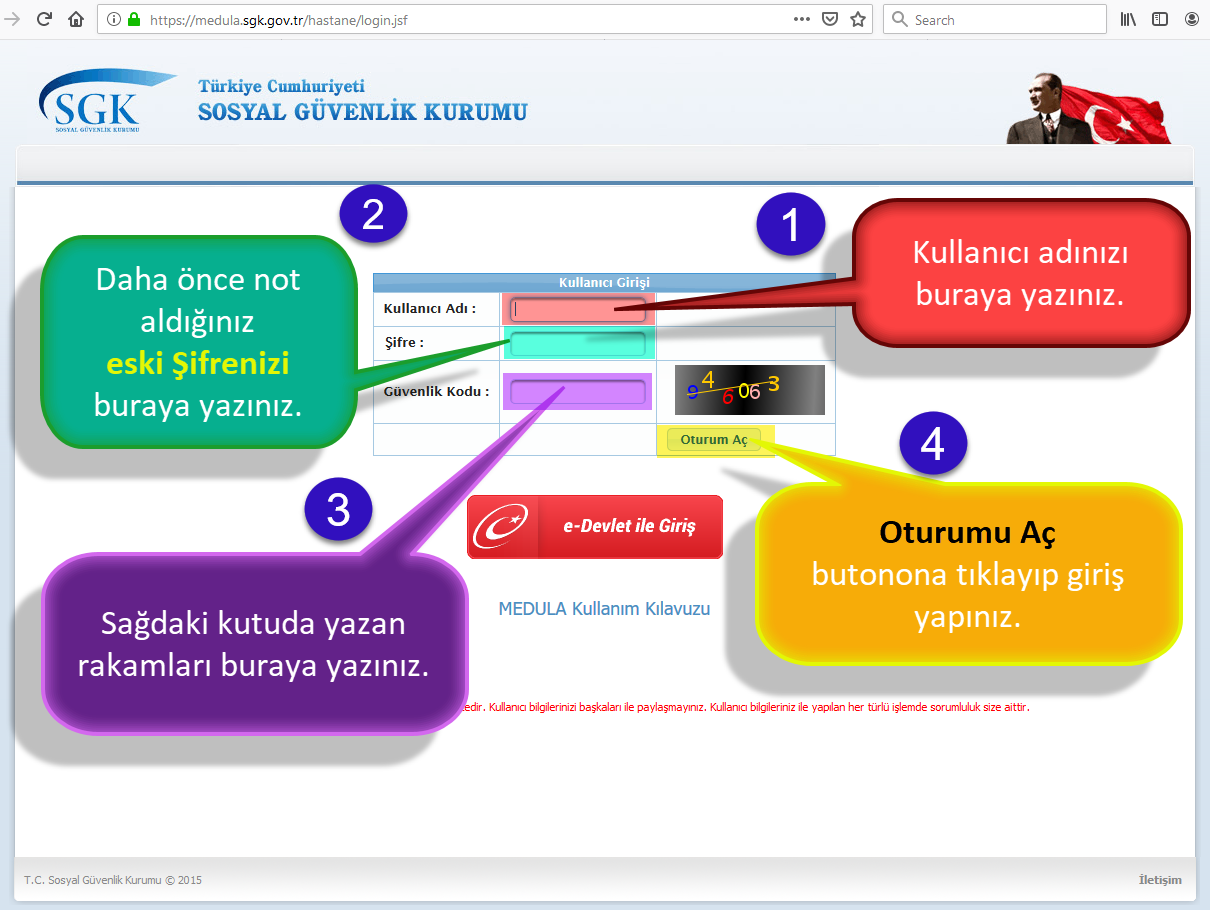
Task: Click the SOSYAL GÜVENLİK KURUMU heading text
Action: pos(363,112)
